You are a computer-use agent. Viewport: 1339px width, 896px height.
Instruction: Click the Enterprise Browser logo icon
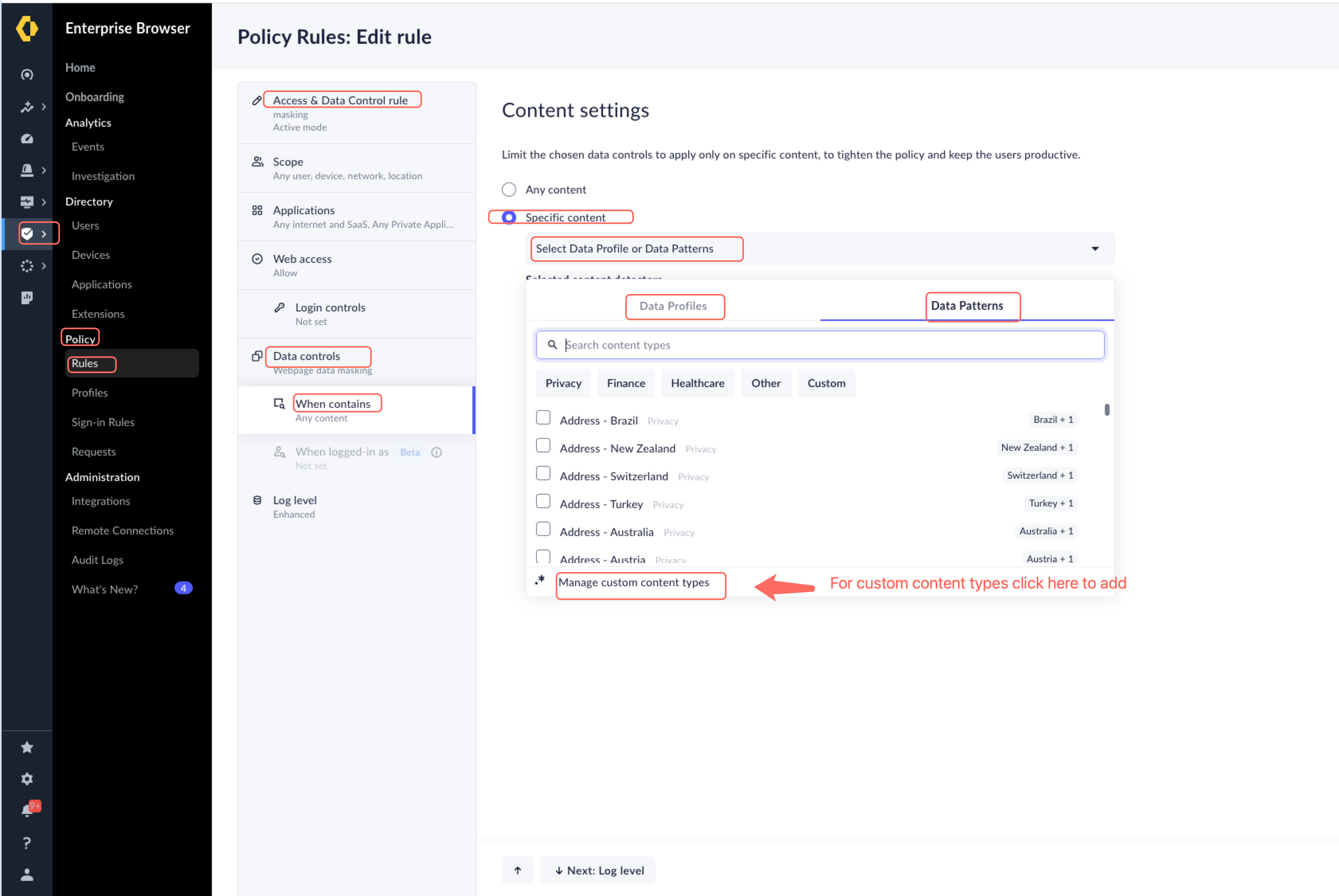click(27, 29)
